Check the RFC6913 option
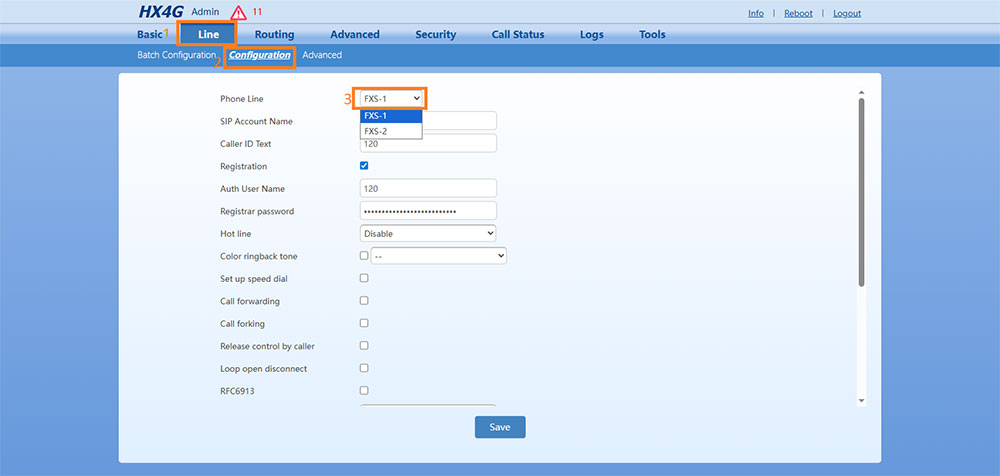This screenshot has width=1000, height=476. point(364,391)
